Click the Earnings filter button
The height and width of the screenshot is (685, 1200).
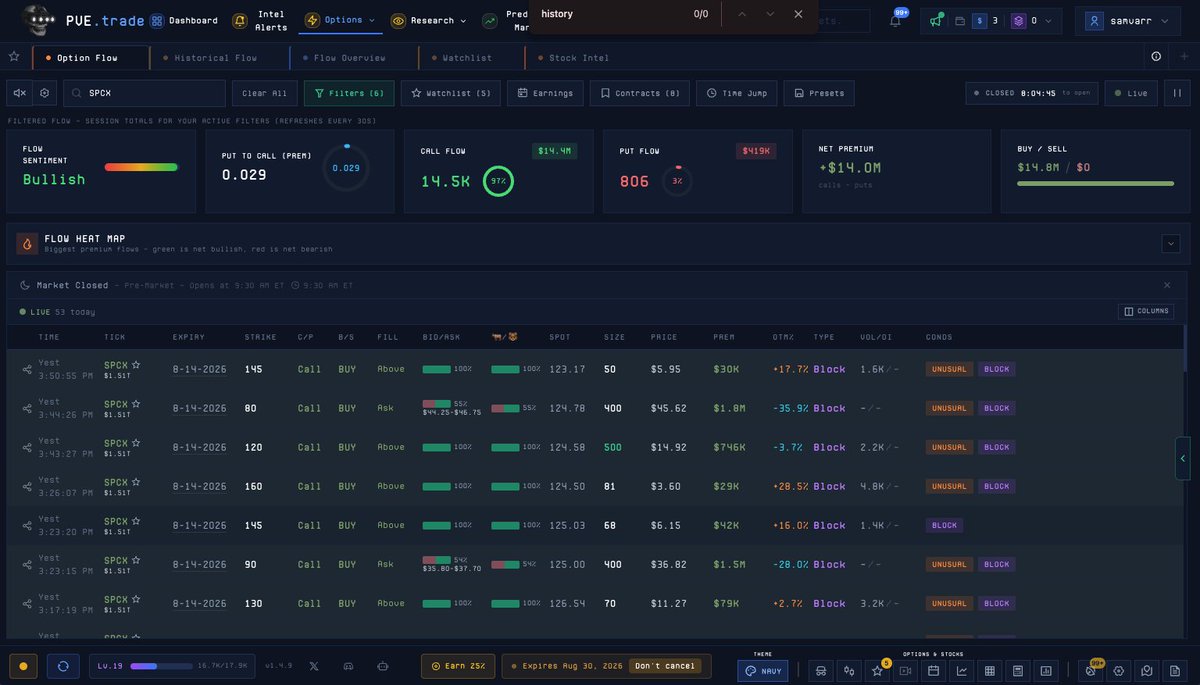546,93
